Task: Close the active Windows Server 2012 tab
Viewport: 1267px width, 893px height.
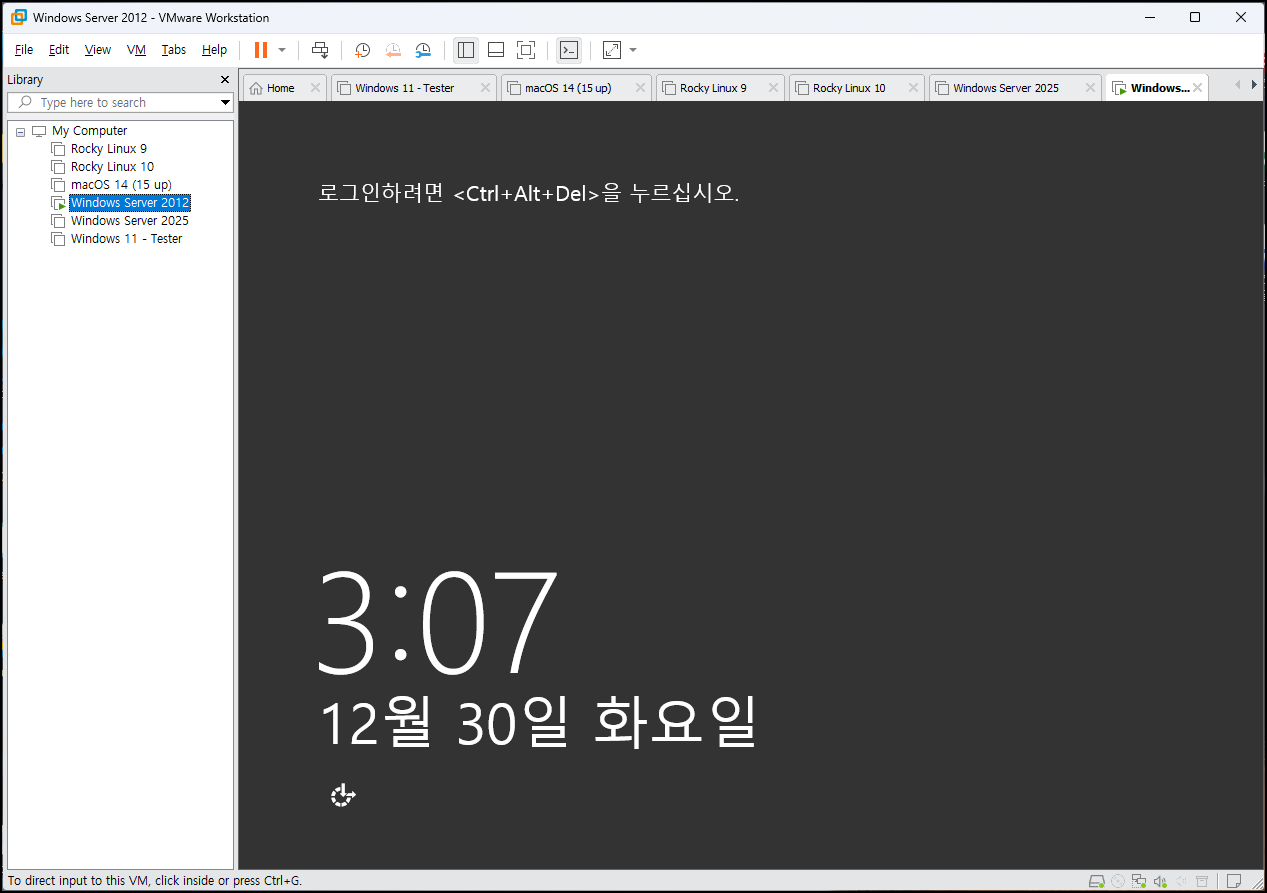Action: coord(1197,88)
